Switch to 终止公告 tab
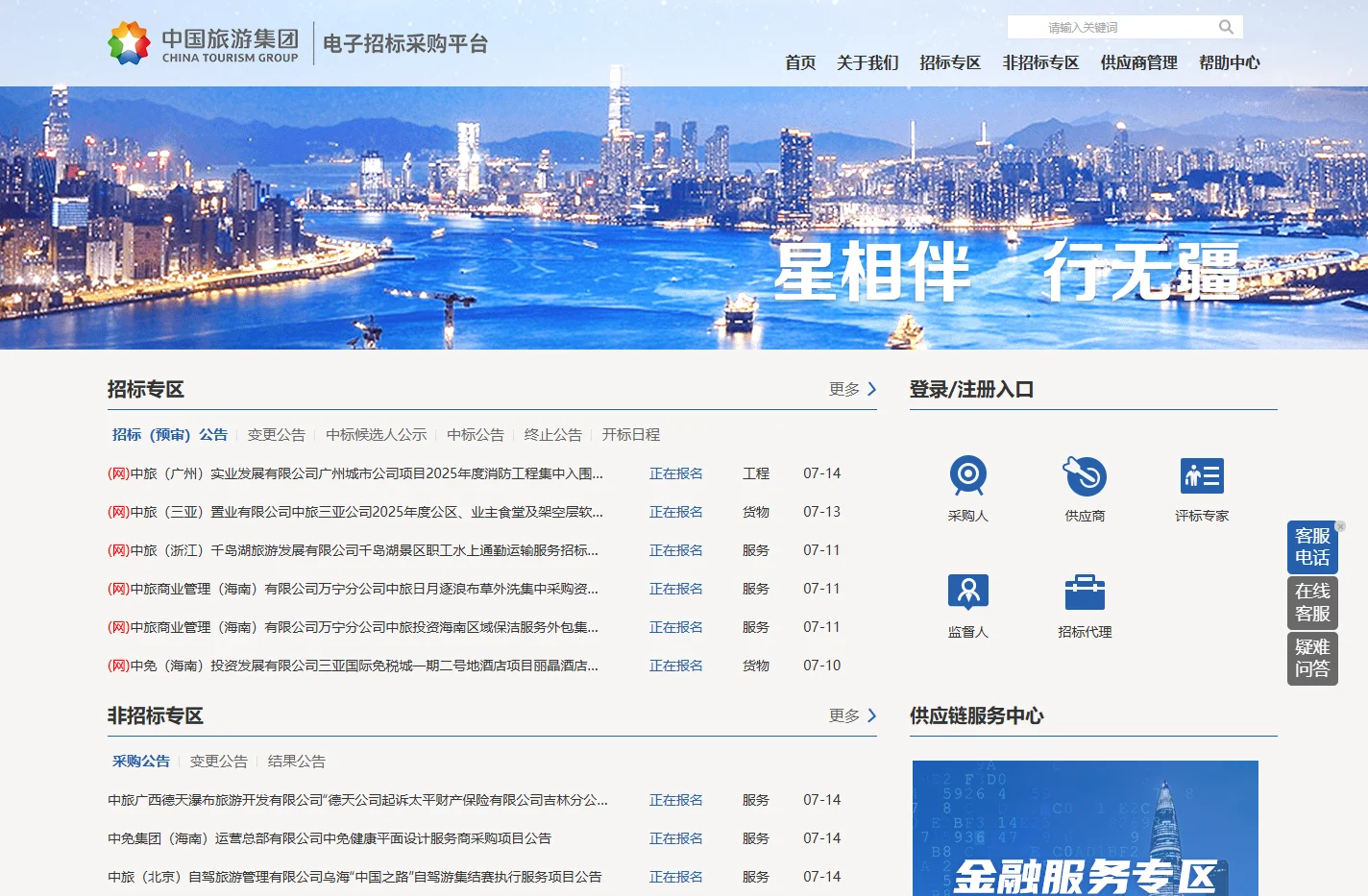This screenshot has width=1368, height=896. coord(553,434)
